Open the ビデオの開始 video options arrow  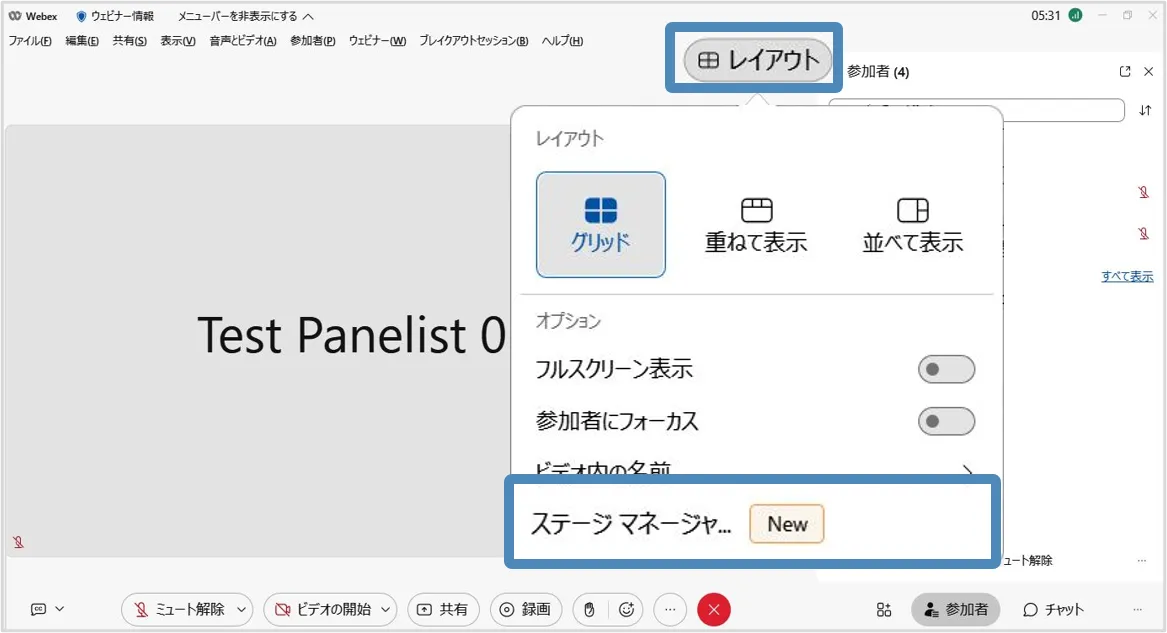[x=385, y=609]
